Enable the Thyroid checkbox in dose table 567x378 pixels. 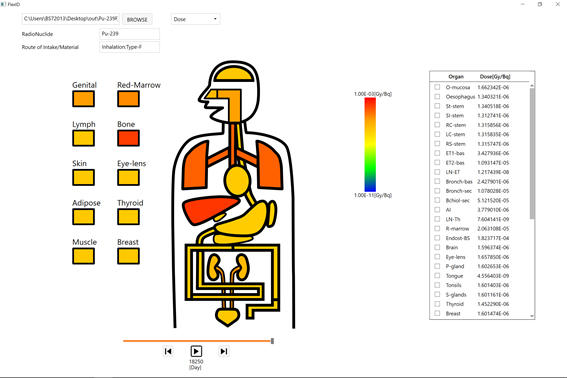pyautogui.click(x=437, y=304)
